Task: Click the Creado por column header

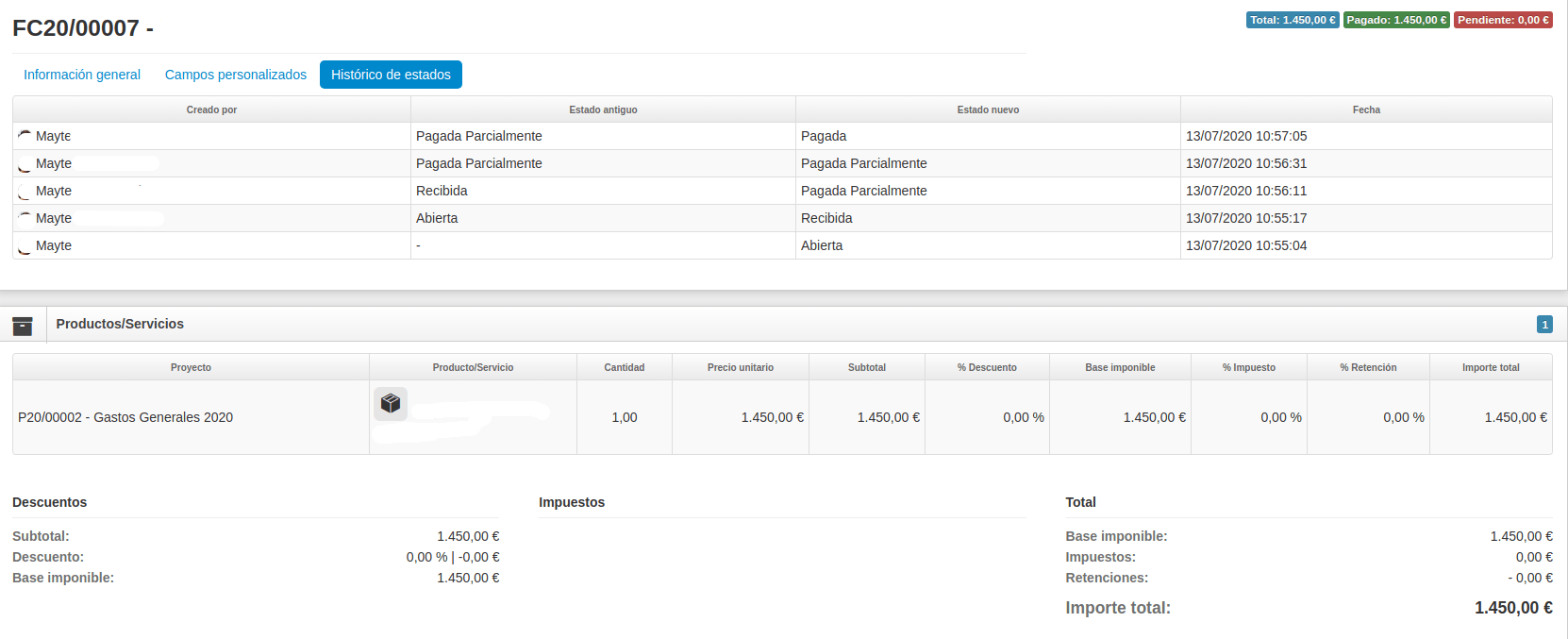Action: 211,109
